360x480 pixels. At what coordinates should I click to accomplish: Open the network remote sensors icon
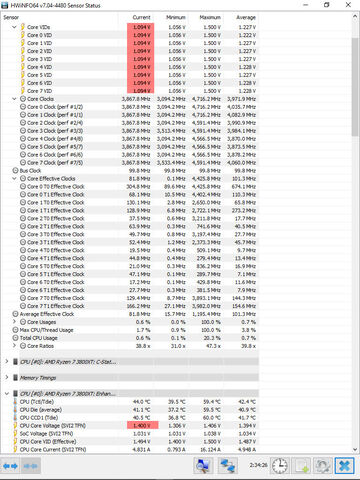click(228, 466)
